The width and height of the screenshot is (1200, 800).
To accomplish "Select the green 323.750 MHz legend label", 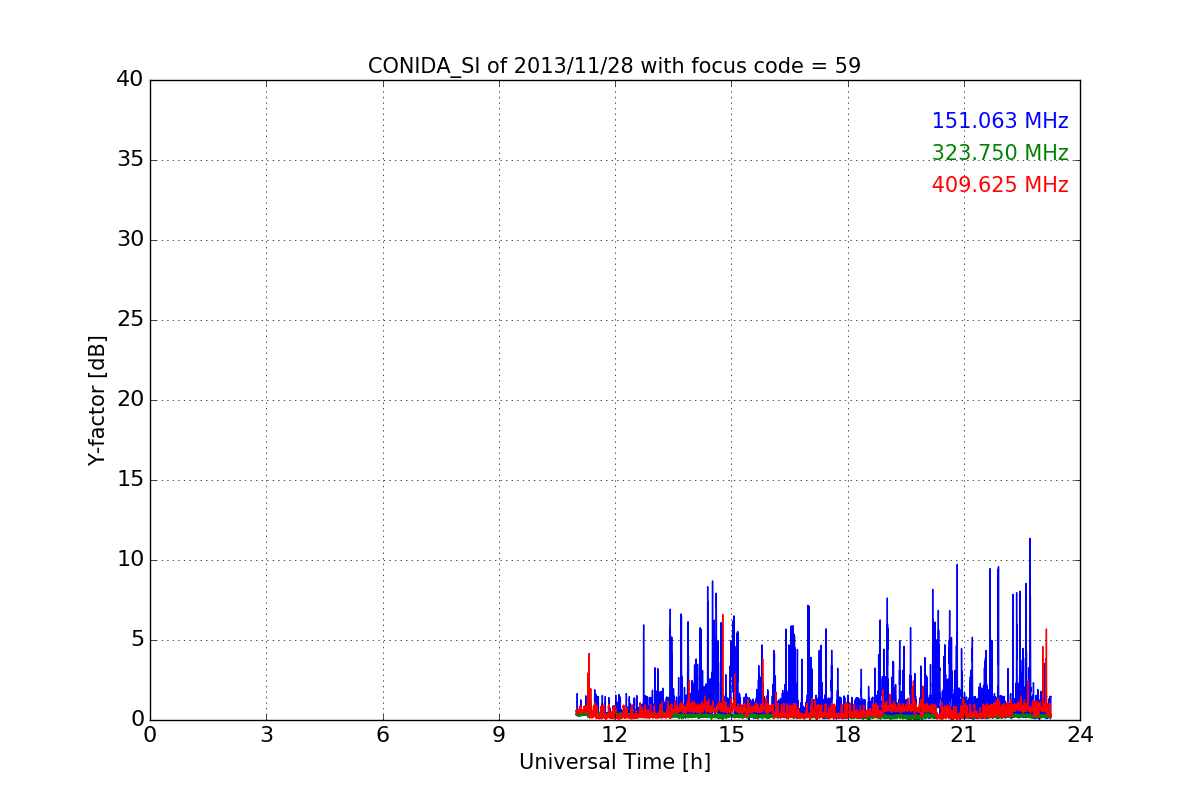I will point(1000,153).
